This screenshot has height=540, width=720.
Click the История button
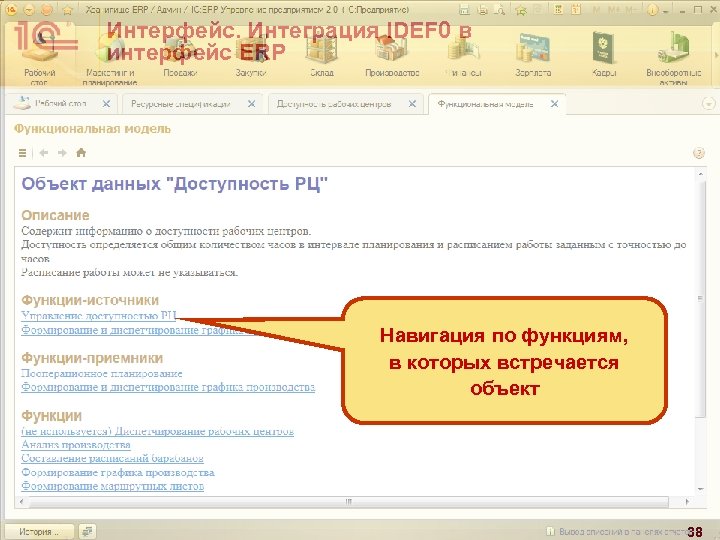coord(39,531)
